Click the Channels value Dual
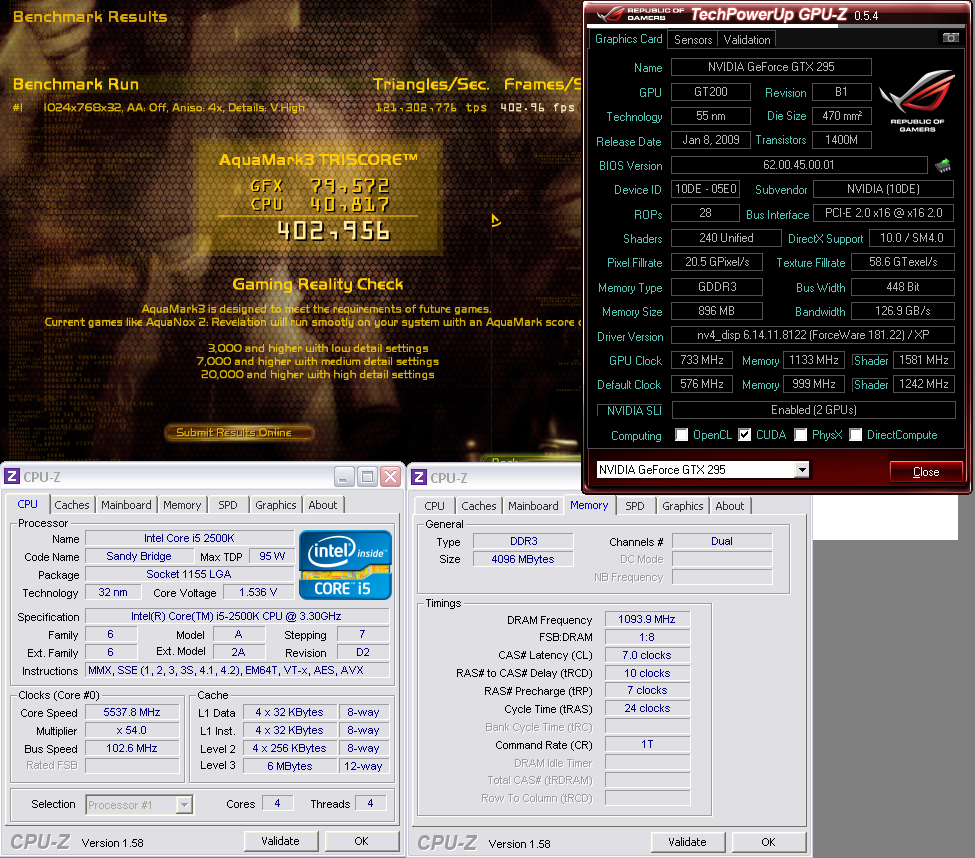 point(722,542)
